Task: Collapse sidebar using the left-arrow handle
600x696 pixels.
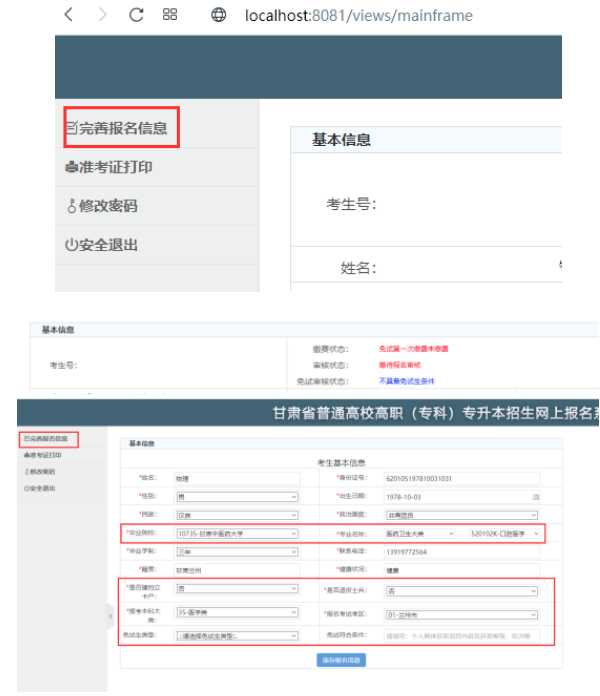Action: click(111, 616)
